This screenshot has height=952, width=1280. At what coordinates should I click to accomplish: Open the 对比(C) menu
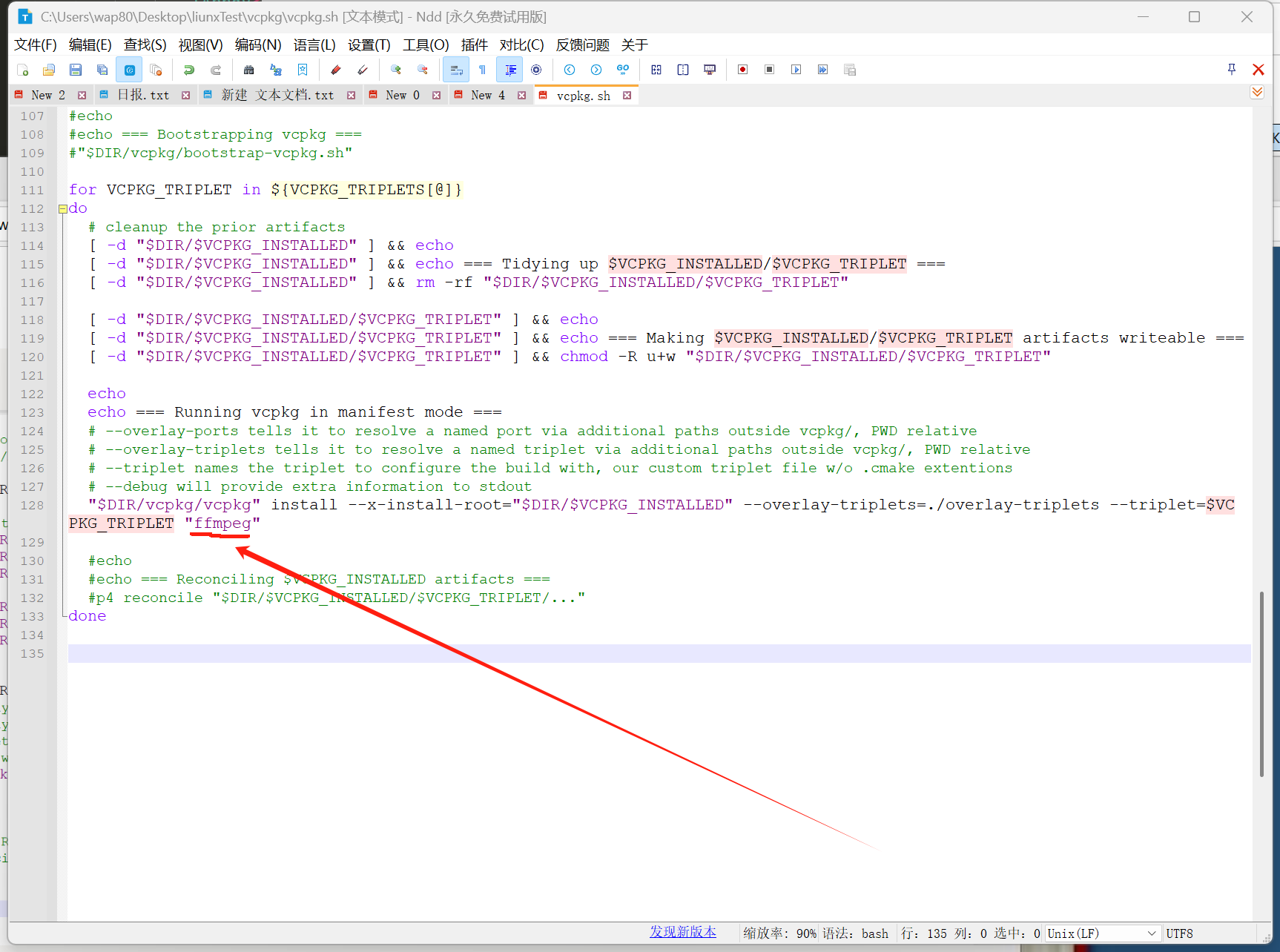tap(522, 45)
